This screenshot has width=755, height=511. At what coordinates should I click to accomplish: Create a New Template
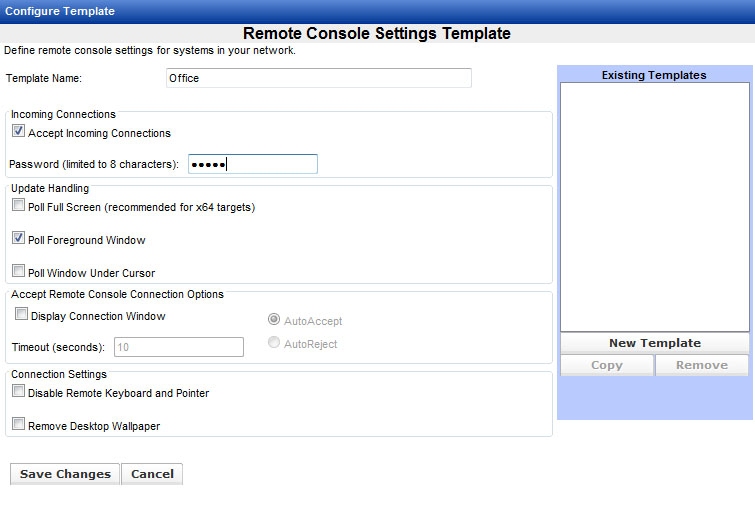click(654, 343)
